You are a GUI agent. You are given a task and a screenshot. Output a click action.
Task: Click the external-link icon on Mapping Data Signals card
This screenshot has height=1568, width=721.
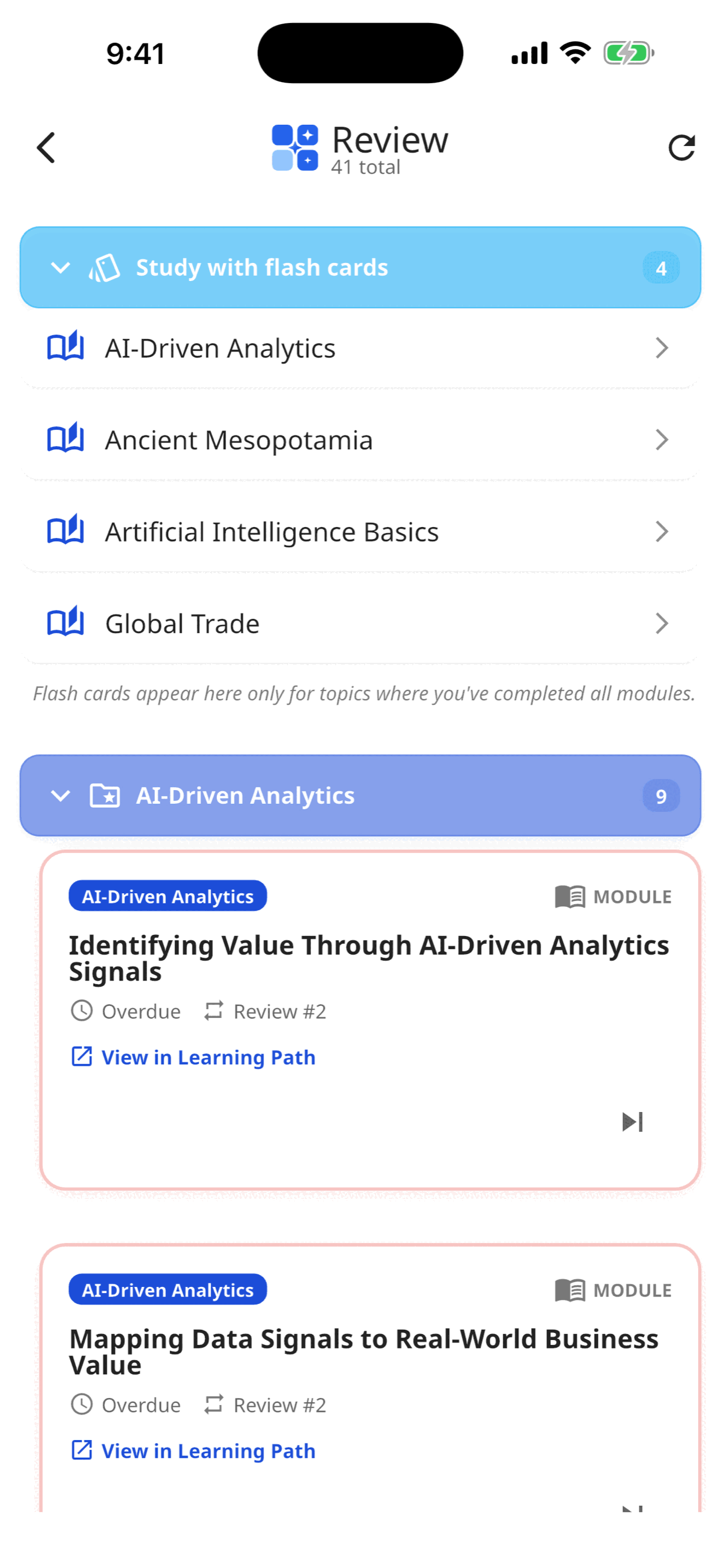[81, 1450]
